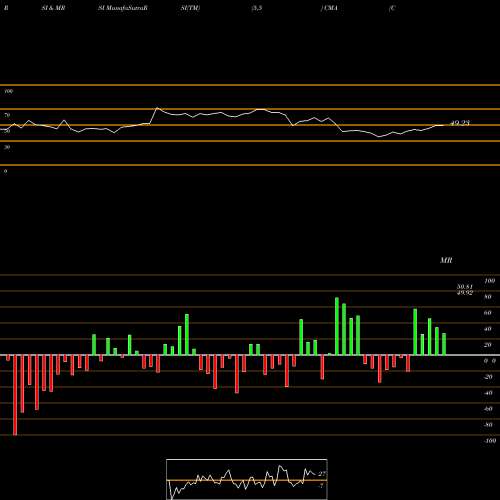The height and width of the screenshot is (500, 500).
Task: Click the 49.23 value on the RSI line
Action: 460,123
